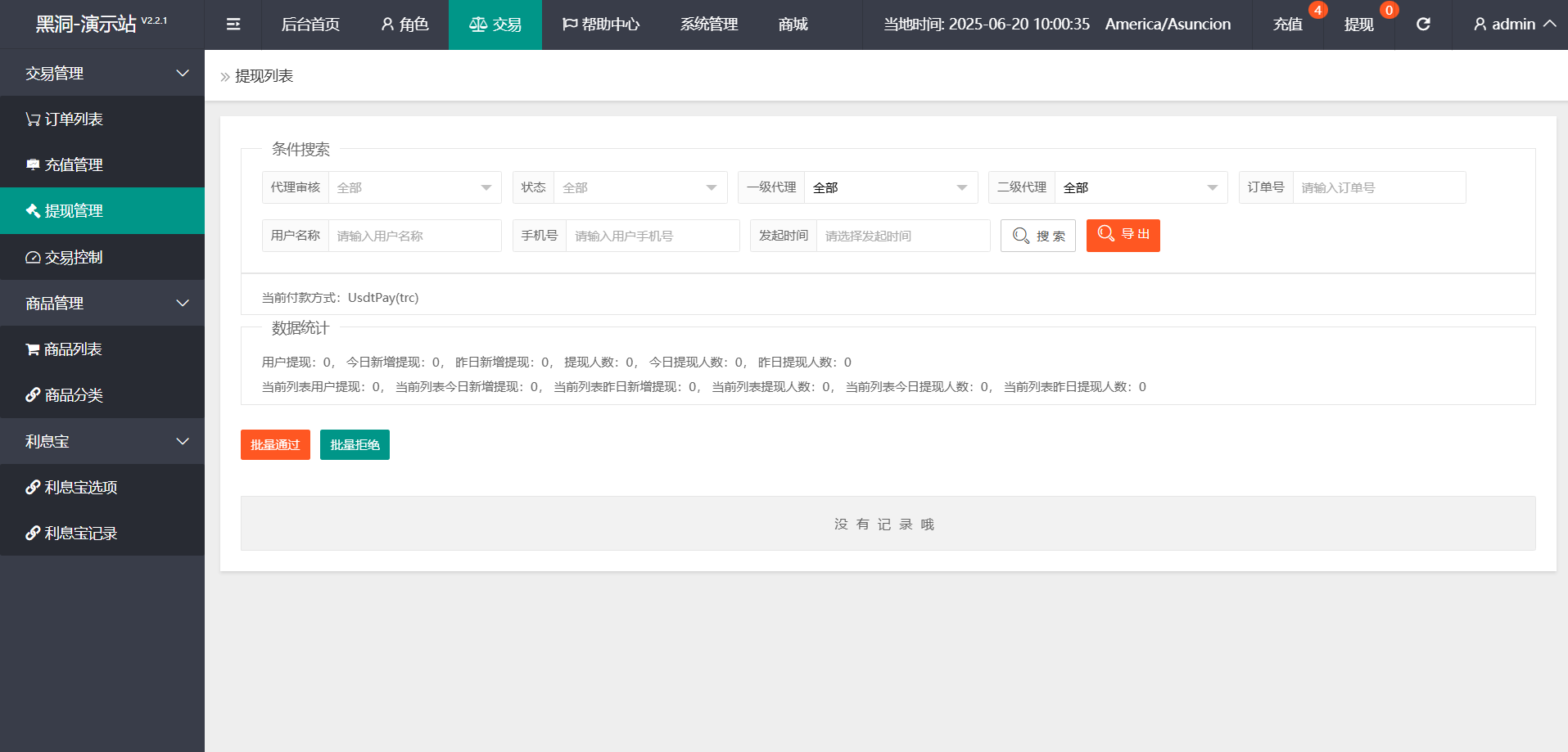This screenshot has width=1568, height=752.
Task: Click the America/Asuncion timezone text
Action: coord(1168,25)
